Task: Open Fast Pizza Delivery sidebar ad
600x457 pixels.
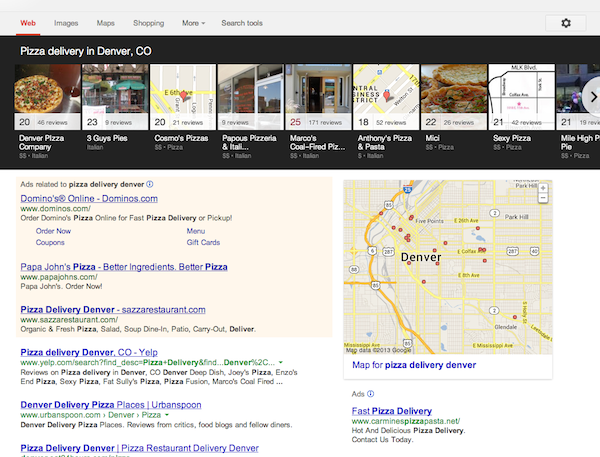Action: (x=392, y=411)
